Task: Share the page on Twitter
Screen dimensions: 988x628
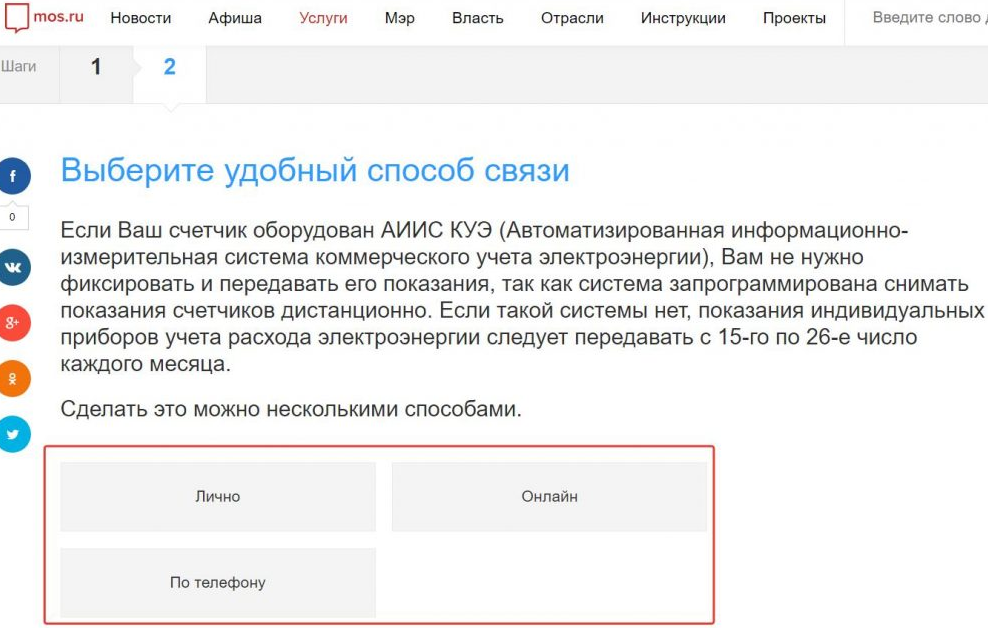Action: (x=14, y=434)
